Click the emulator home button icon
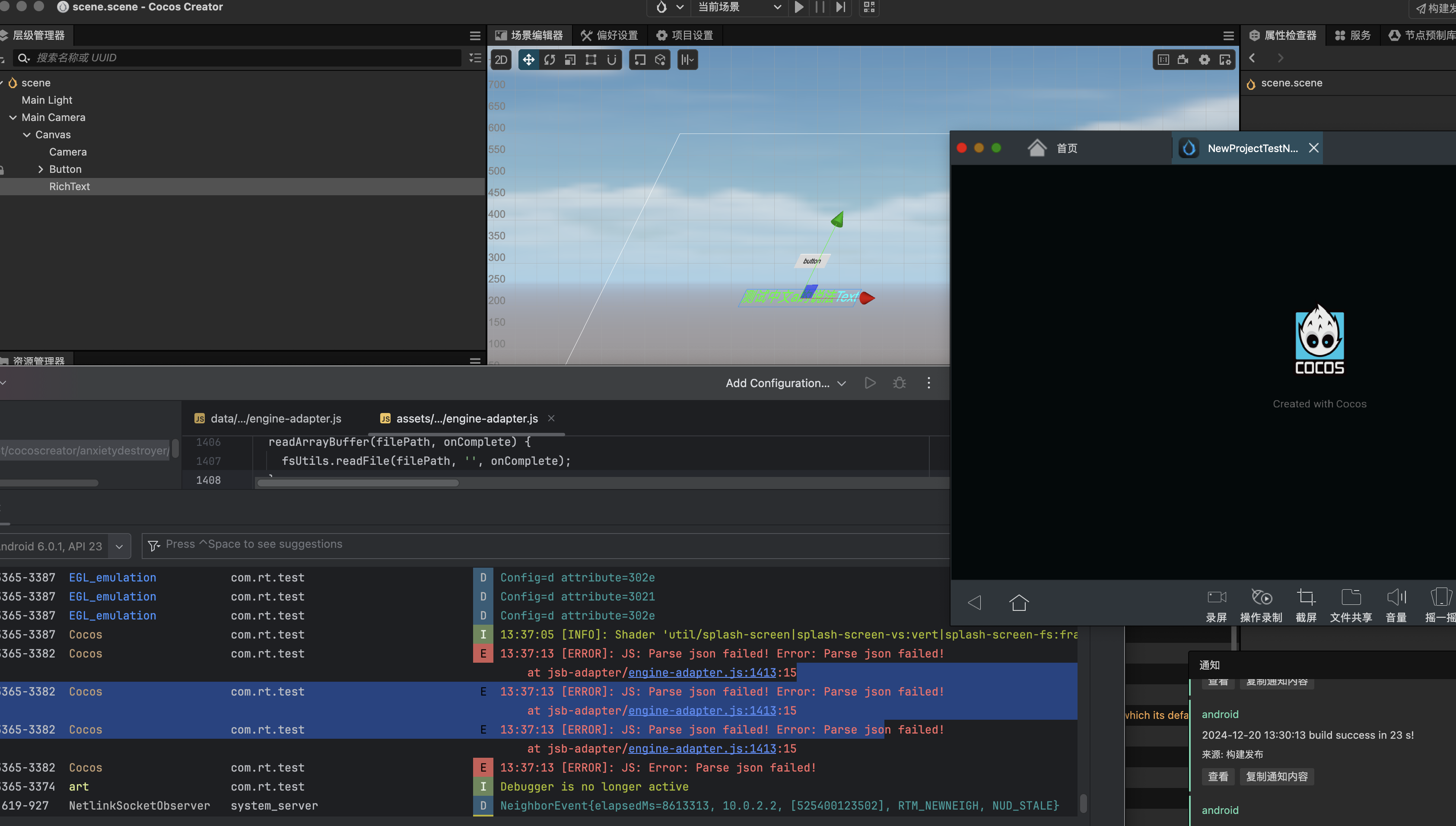1456x826 pixels. [x=1019, y=602]
